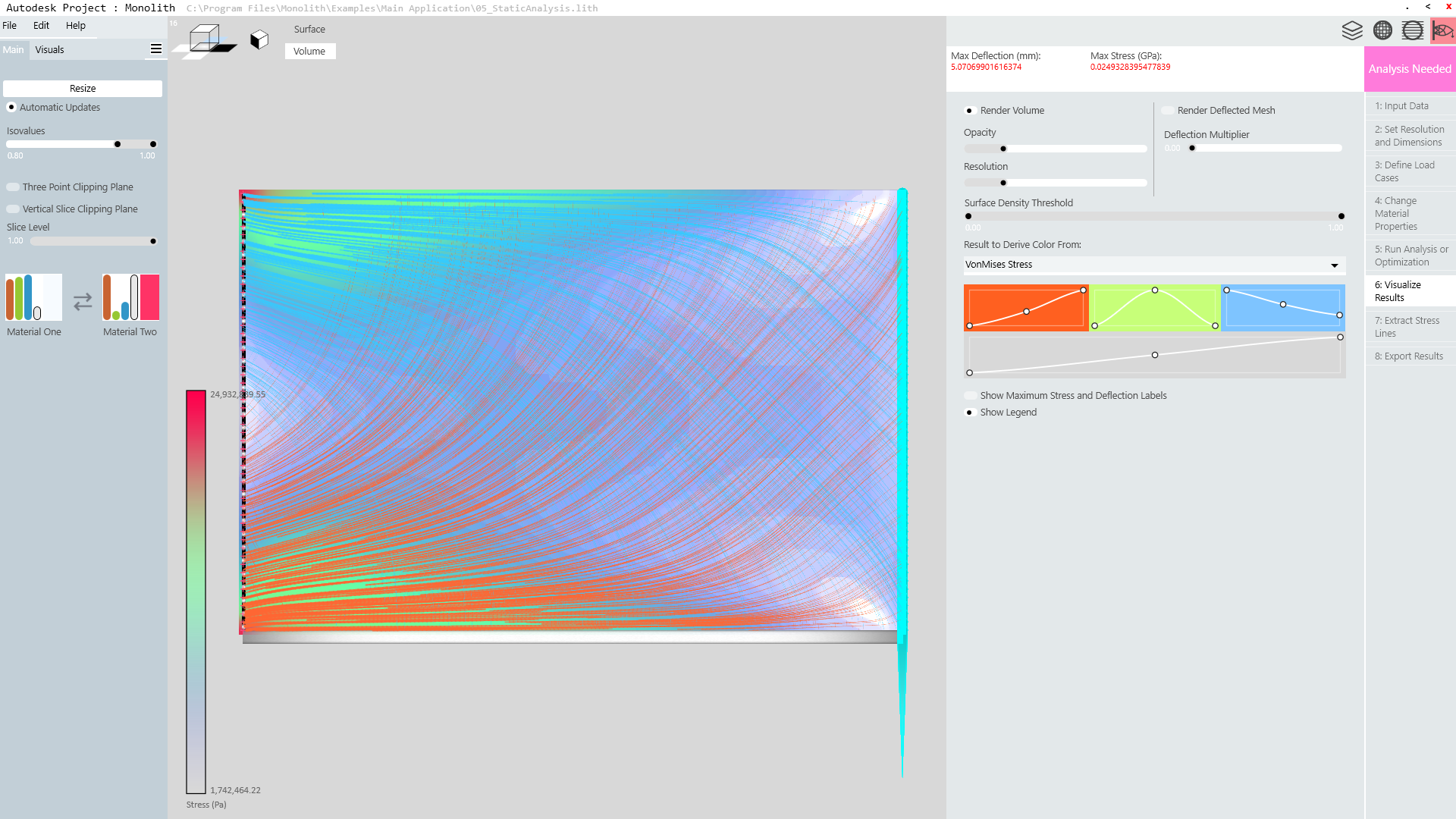Image resolution: width=1456 pixels, height=819 pixels.
Task: Click the Opacity slider handle
Action: point(1003,149)
